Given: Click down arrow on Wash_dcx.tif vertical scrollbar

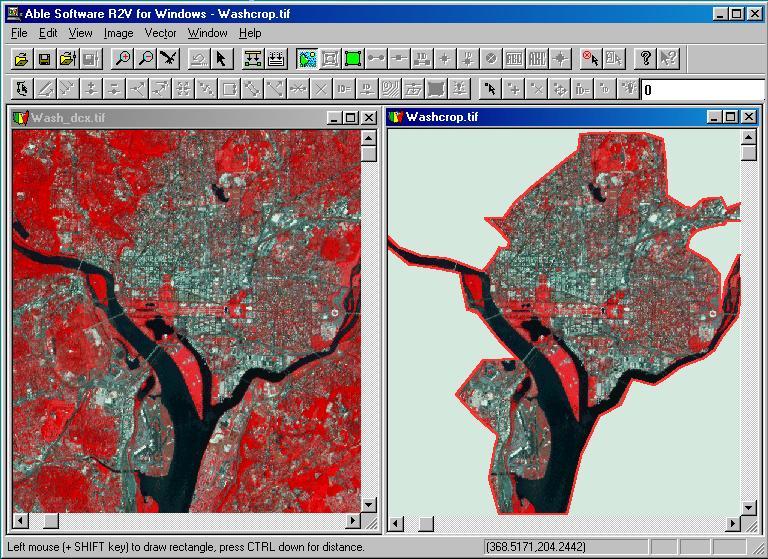Looking at the screenshot, I should pos(369,504).
